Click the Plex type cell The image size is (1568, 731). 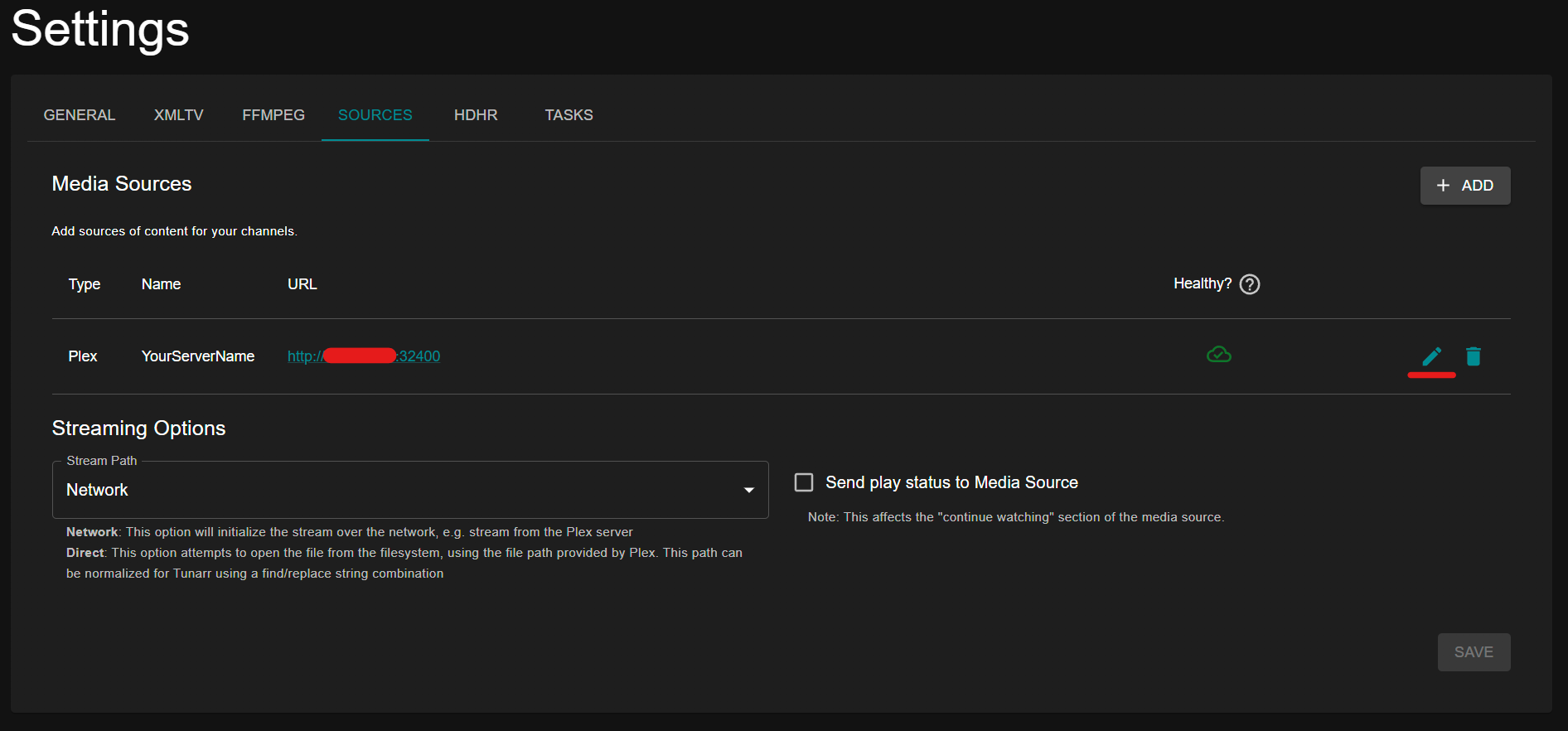[83, 356]
